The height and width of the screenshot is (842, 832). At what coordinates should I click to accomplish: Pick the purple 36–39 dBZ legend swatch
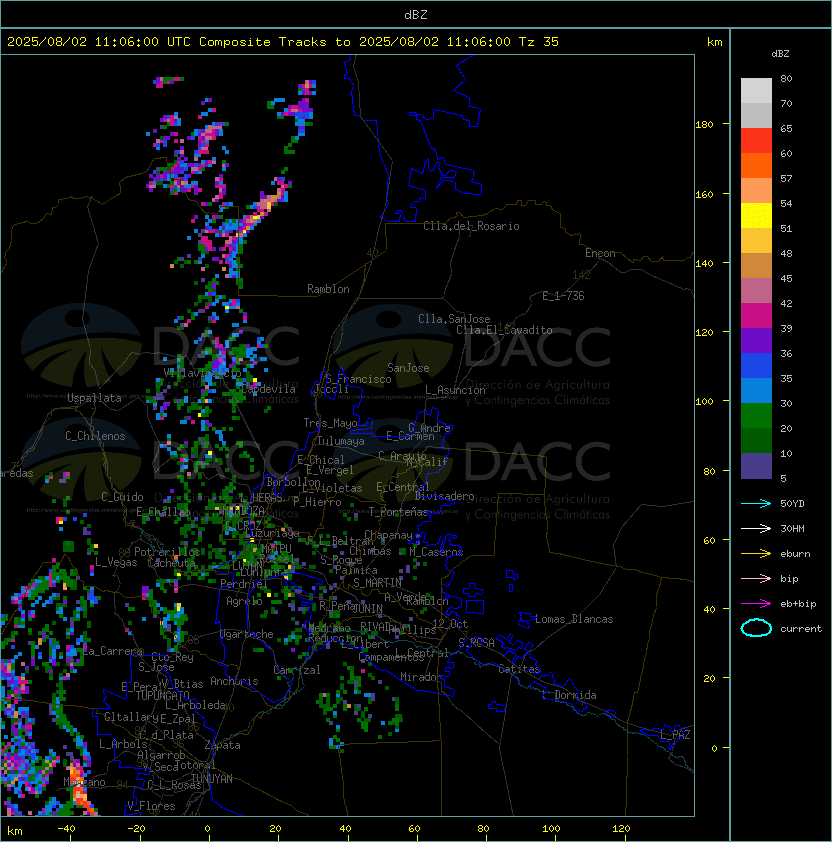click(756, 340)
